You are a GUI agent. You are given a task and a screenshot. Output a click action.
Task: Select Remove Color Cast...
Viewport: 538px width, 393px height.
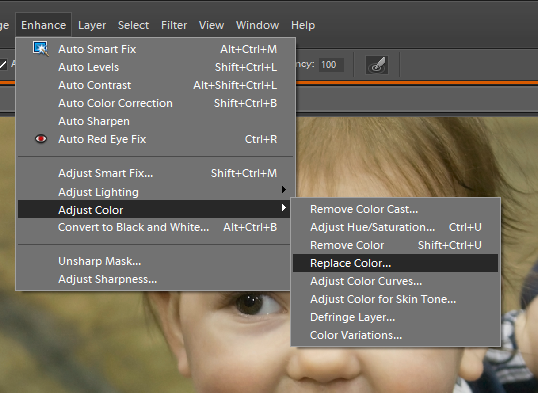click(x=395, y=209)
